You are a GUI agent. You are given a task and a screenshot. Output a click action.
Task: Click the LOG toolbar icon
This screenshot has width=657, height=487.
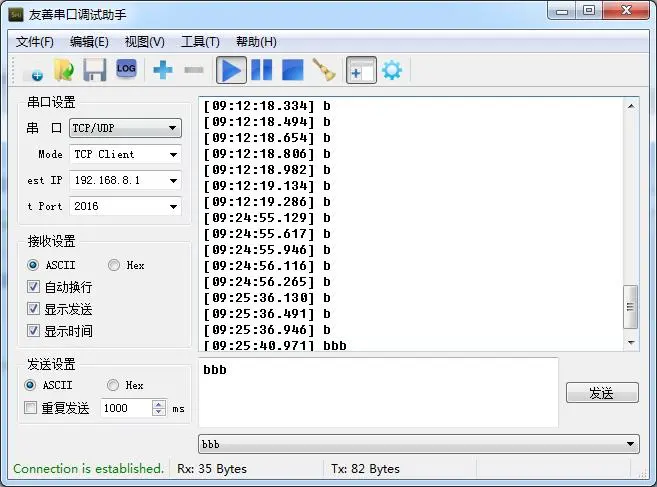click(126, 69)
